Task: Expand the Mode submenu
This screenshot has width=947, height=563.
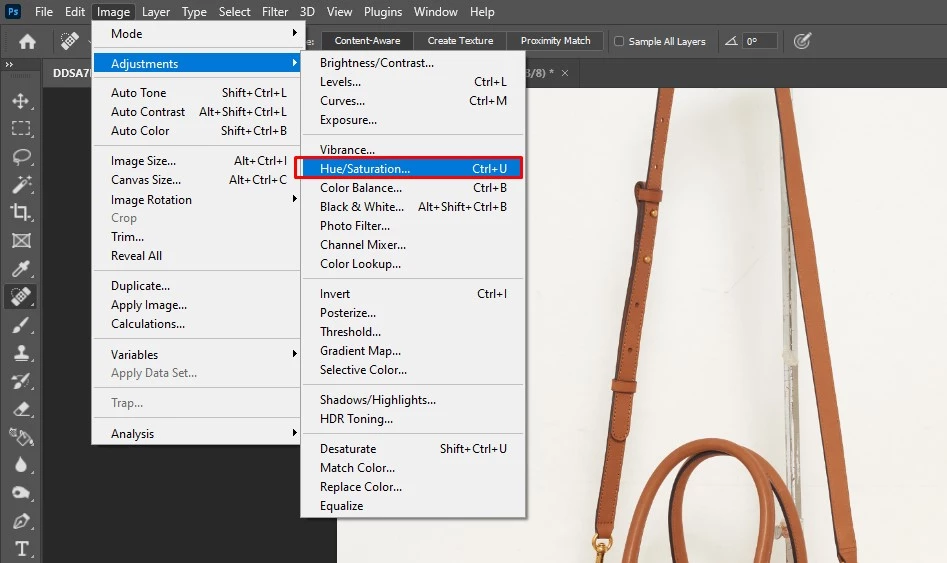Action: [x=197, y=34]
